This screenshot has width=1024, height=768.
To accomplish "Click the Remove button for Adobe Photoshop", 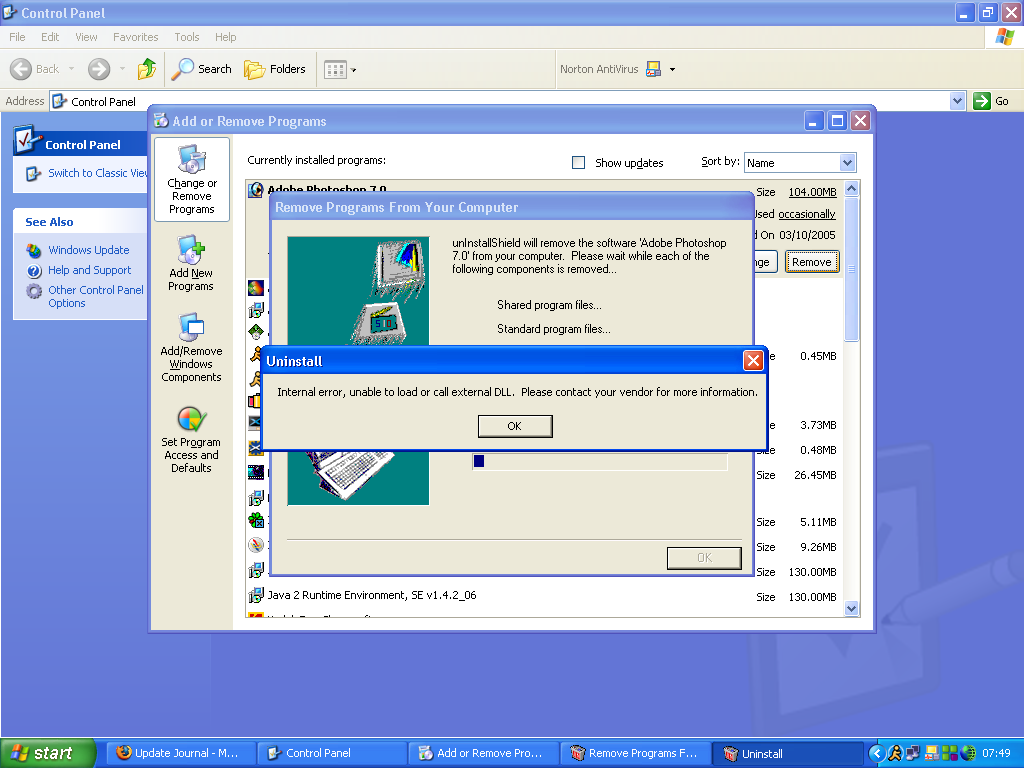I will (811, 262).
